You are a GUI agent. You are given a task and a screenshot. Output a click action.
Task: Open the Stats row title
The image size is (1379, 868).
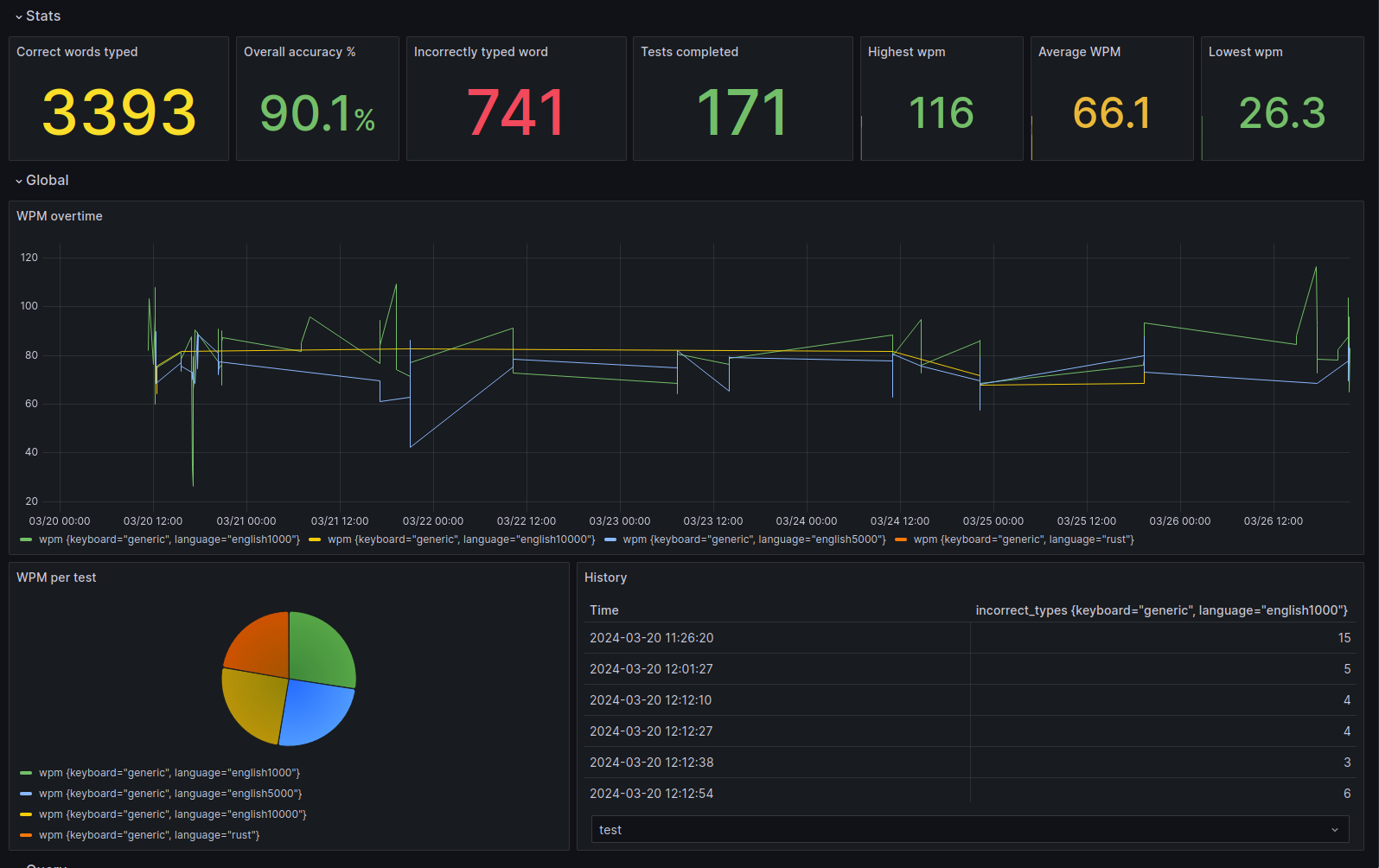[43, 16]
